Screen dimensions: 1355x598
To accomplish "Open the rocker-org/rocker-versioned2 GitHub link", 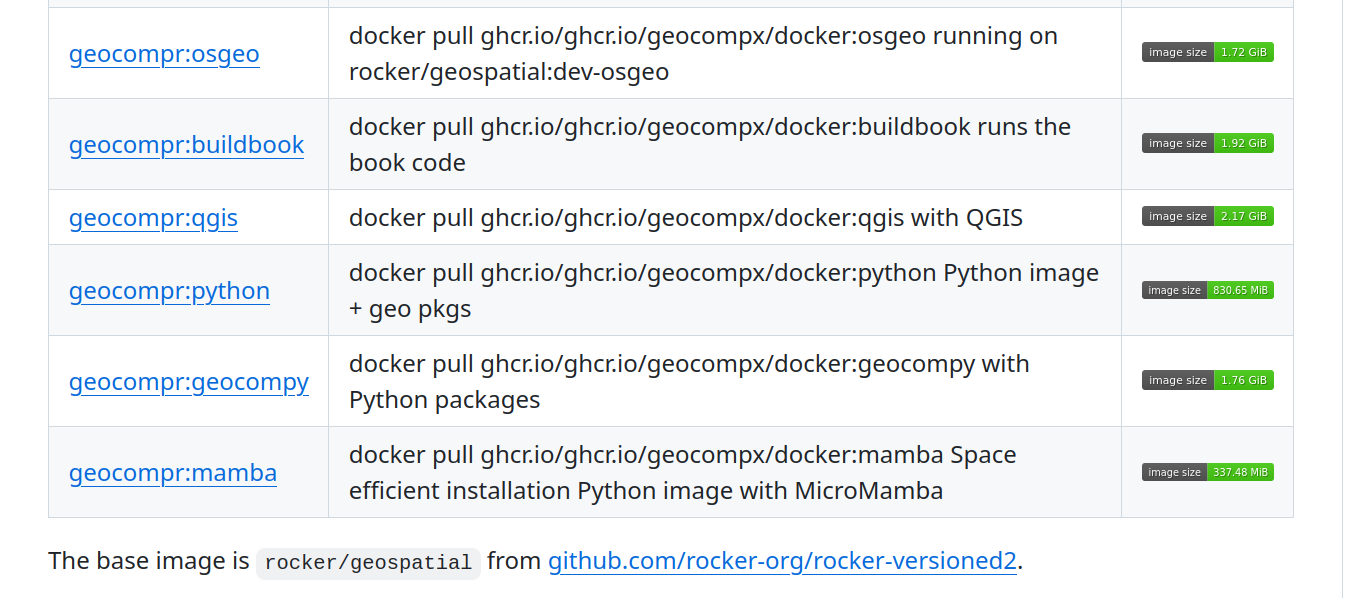I will pos(782,561).
